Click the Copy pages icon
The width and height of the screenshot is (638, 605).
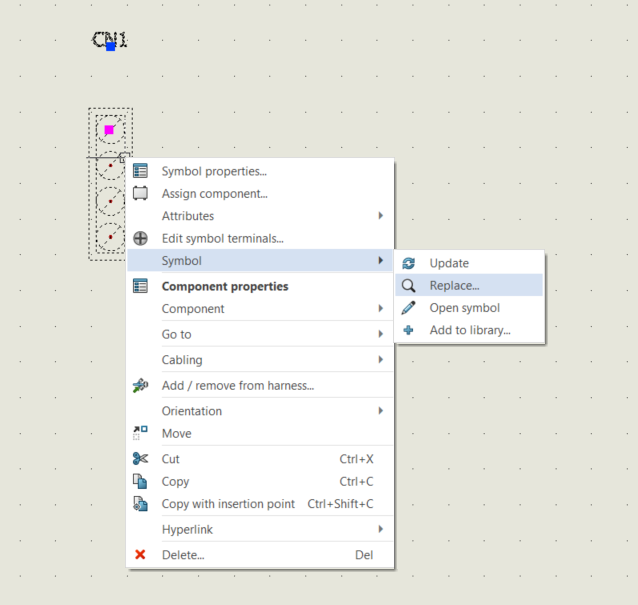click(x=140, y=481)
